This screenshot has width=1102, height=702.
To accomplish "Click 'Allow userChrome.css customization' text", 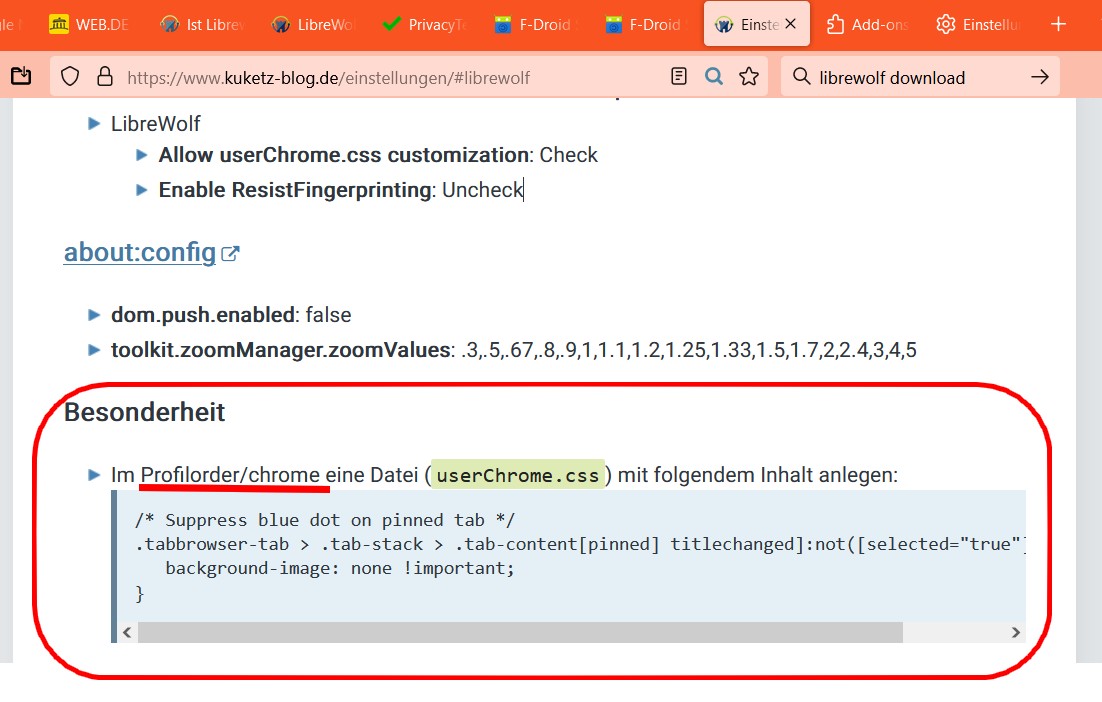I will point(344,155).
